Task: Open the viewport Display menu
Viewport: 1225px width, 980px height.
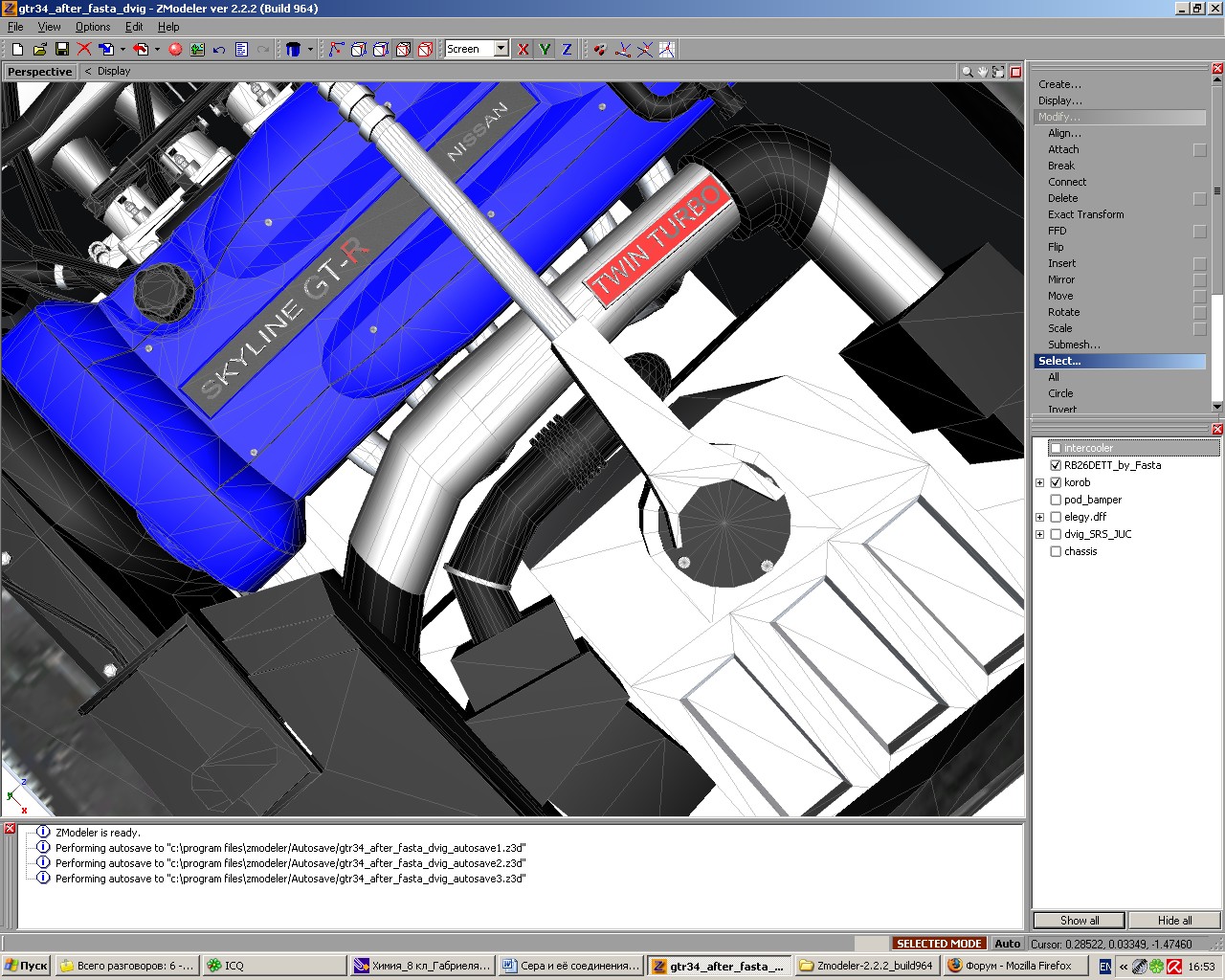Action: click(114, 72)
